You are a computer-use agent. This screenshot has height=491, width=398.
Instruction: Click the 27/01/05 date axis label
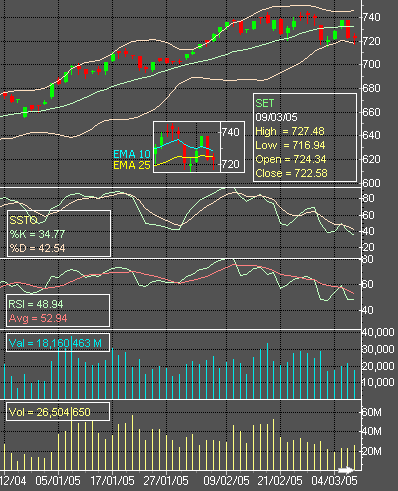click(166, 481)
